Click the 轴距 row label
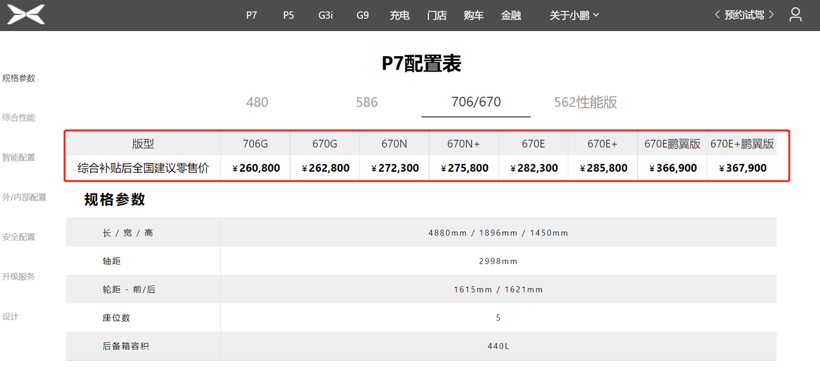 pos(111,261)
